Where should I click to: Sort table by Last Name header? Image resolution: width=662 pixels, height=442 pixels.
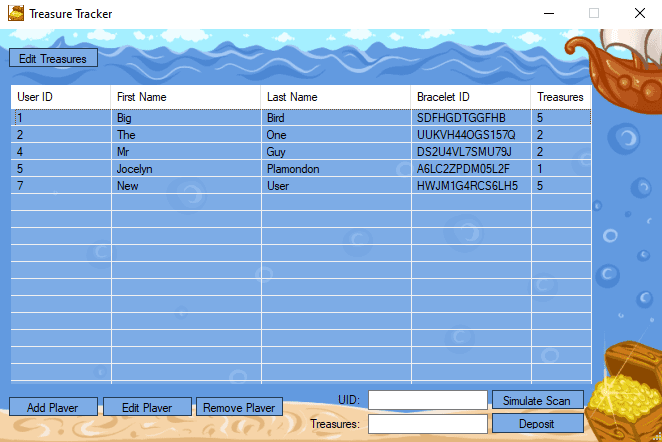[x=335, y=97]
